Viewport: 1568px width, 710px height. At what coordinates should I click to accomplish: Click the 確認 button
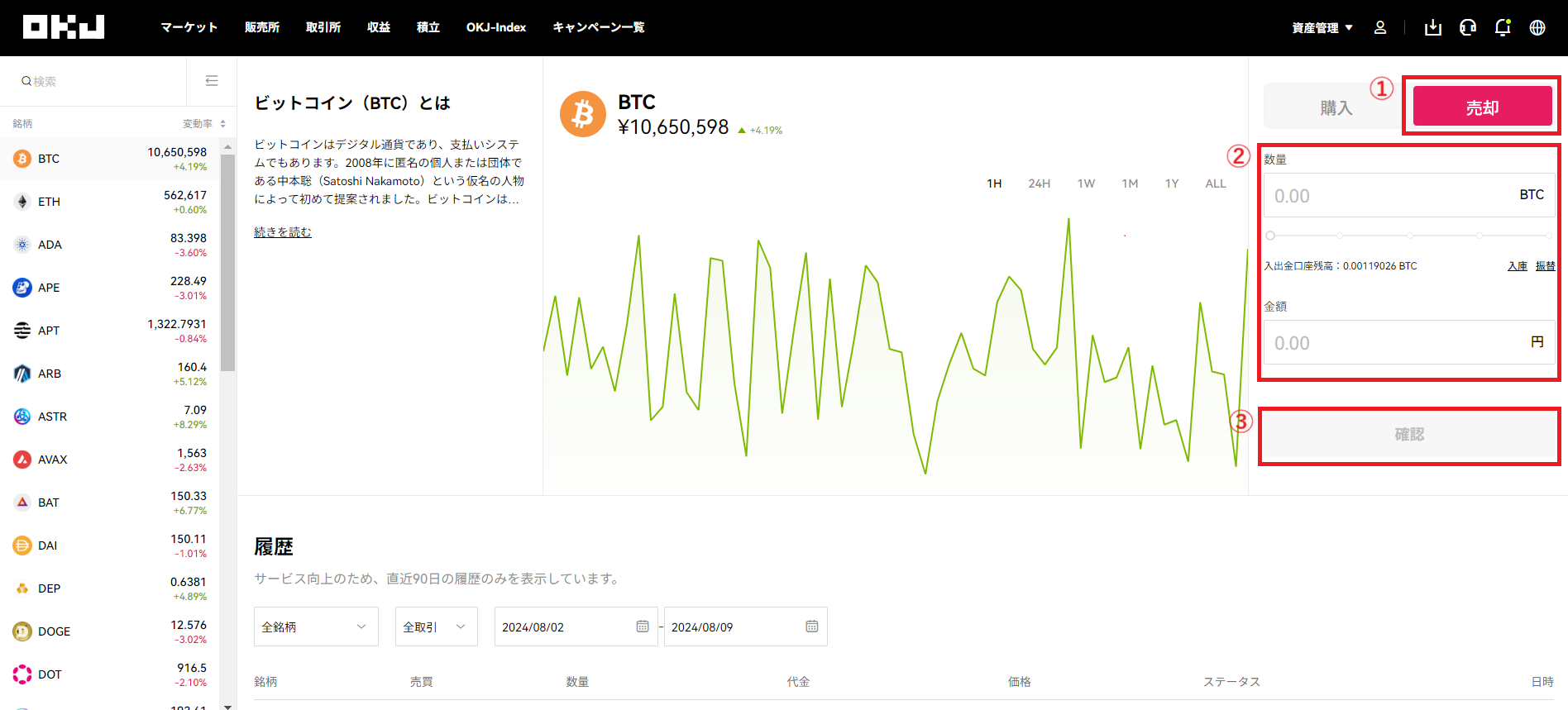pos(1409,435)
